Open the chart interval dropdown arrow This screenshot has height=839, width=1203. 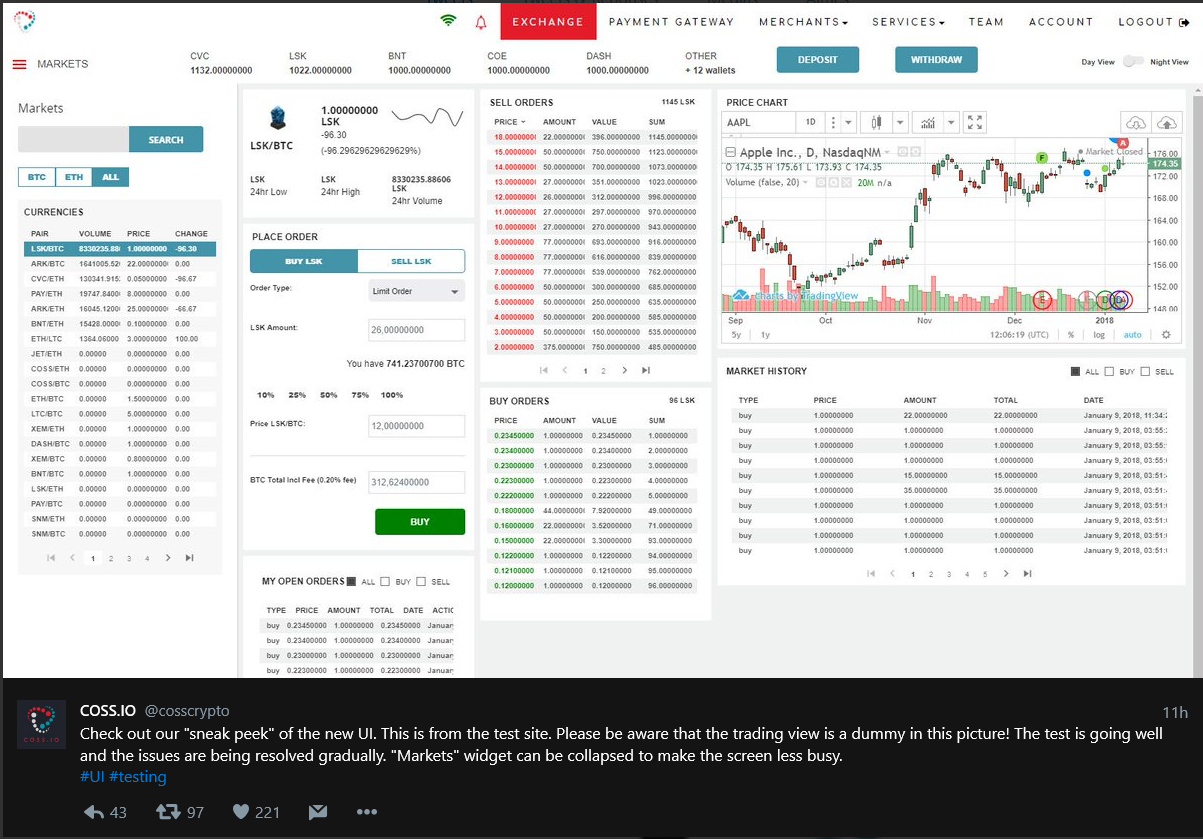[849, 122]
